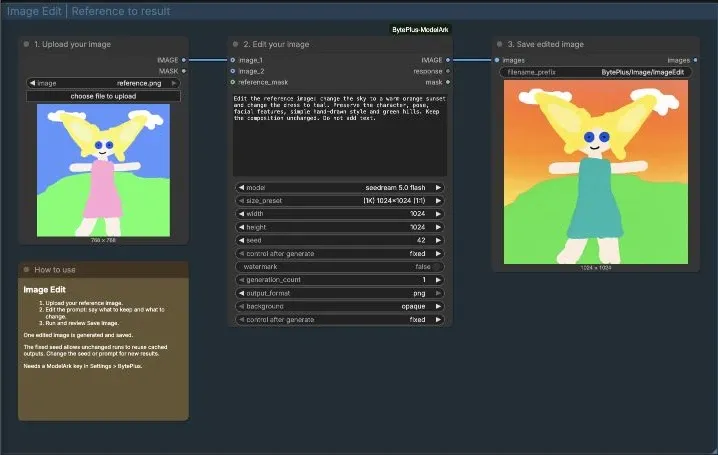
Task: Click 'Needs a ModelArk key in Settings' note line
Action: pos(82,366)
